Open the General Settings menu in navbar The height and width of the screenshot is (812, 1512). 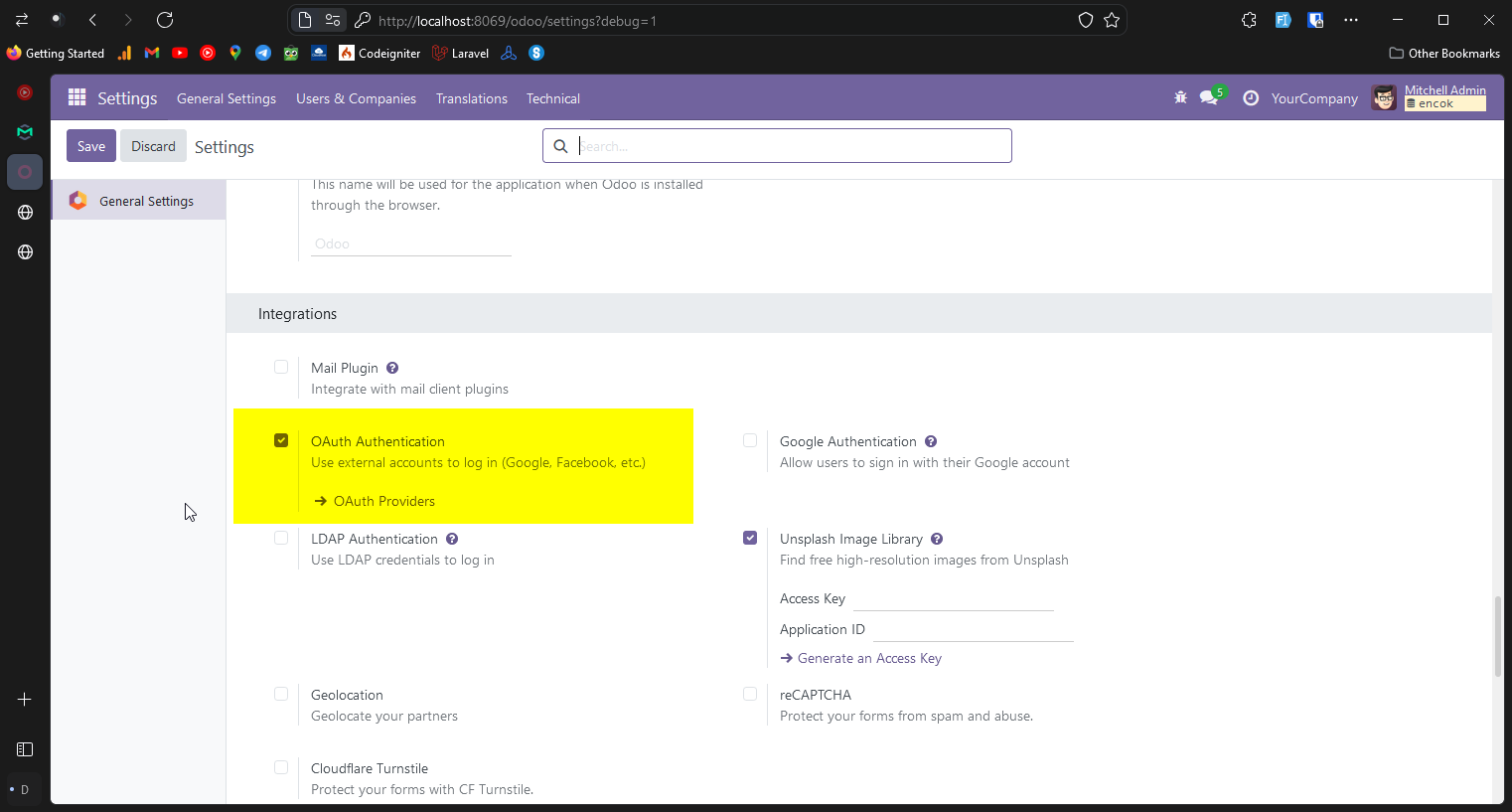coord(227,98)
